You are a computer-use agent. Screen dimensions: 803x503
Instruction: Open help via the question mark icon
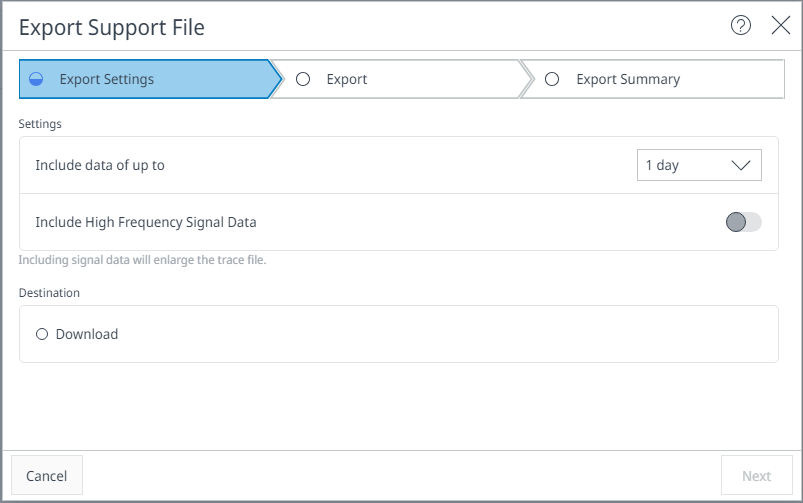741,26
